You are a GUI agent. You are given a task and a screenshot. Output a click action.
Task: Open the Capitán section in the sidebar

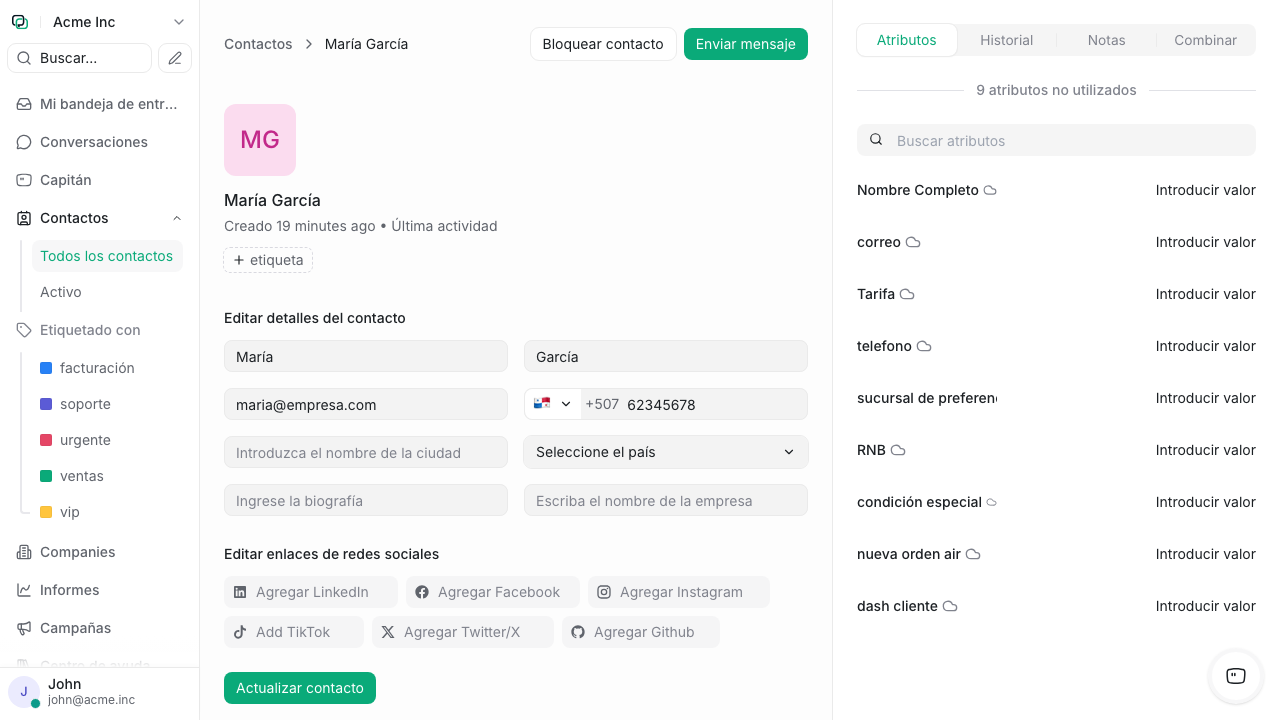pos(63,180)
